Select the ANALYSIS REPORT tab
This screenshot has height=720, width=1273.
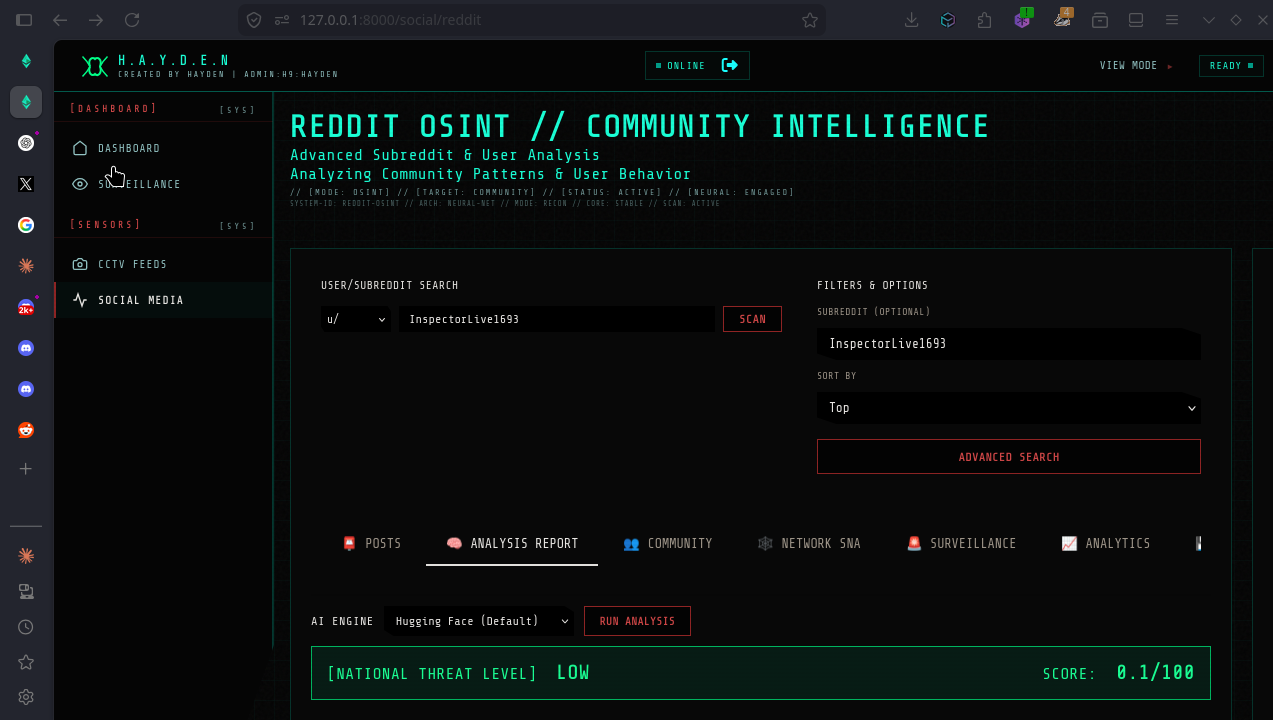pos(512,544)
